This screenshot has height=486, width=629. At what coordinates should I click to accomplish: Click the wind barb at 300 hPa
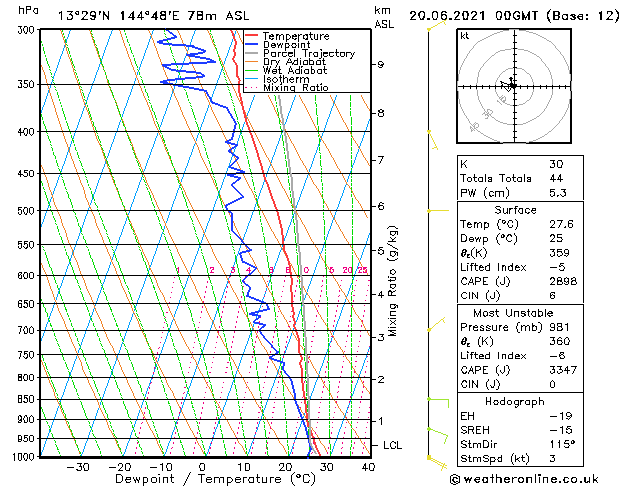(432, 28)
